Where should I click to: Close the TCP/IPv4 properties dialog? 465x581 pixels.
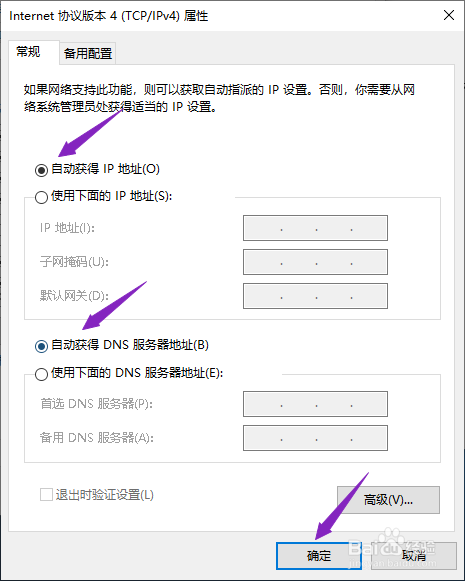tap(449, 15)
